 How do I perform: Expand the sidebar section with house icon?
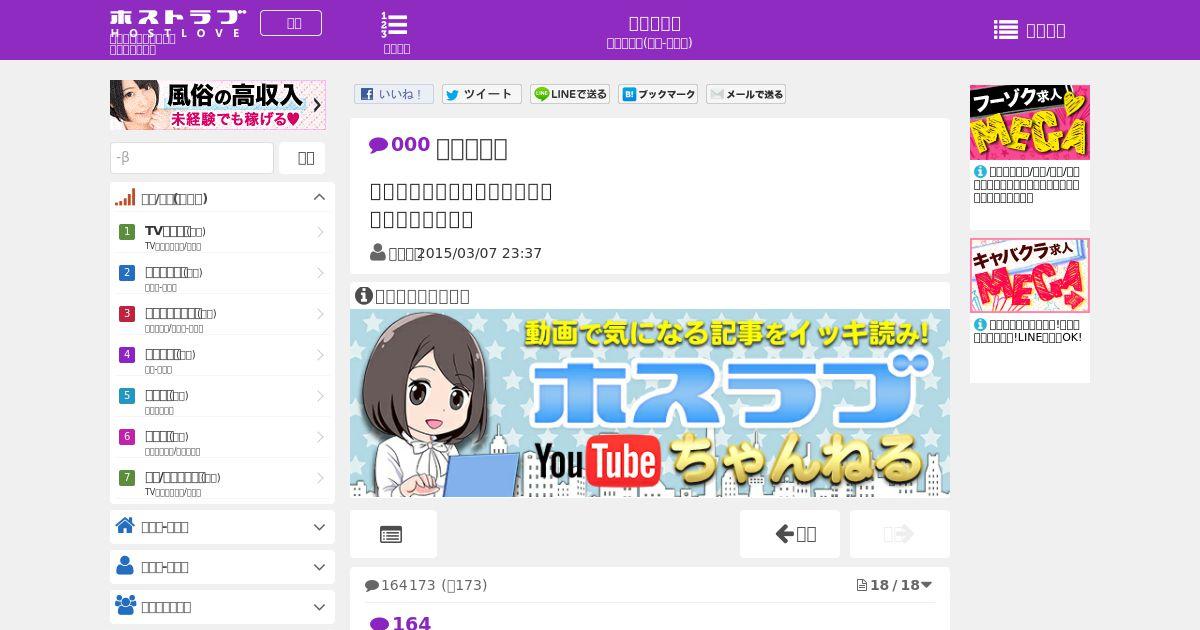pos(222,527)
